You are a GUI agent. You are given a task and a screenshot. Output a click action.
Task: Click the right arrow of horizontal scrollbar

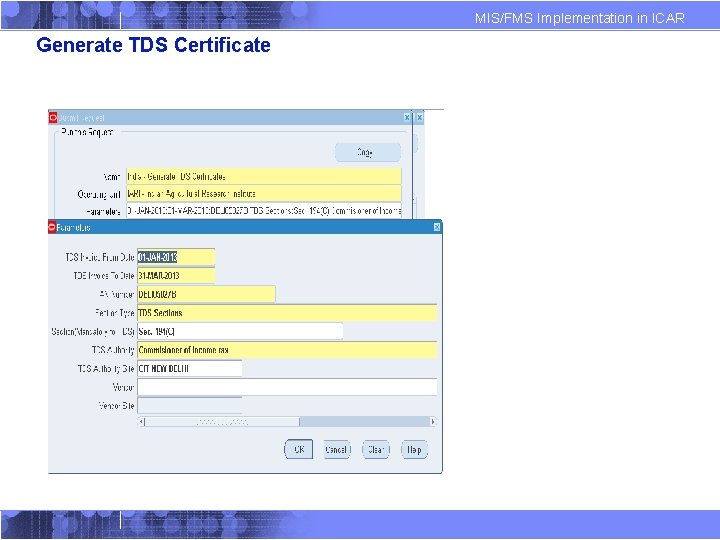433,422
